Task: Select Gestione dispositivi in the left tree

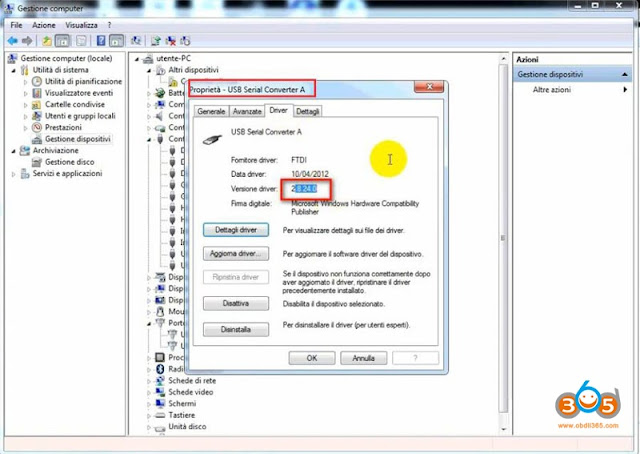Action: (78, 139)
